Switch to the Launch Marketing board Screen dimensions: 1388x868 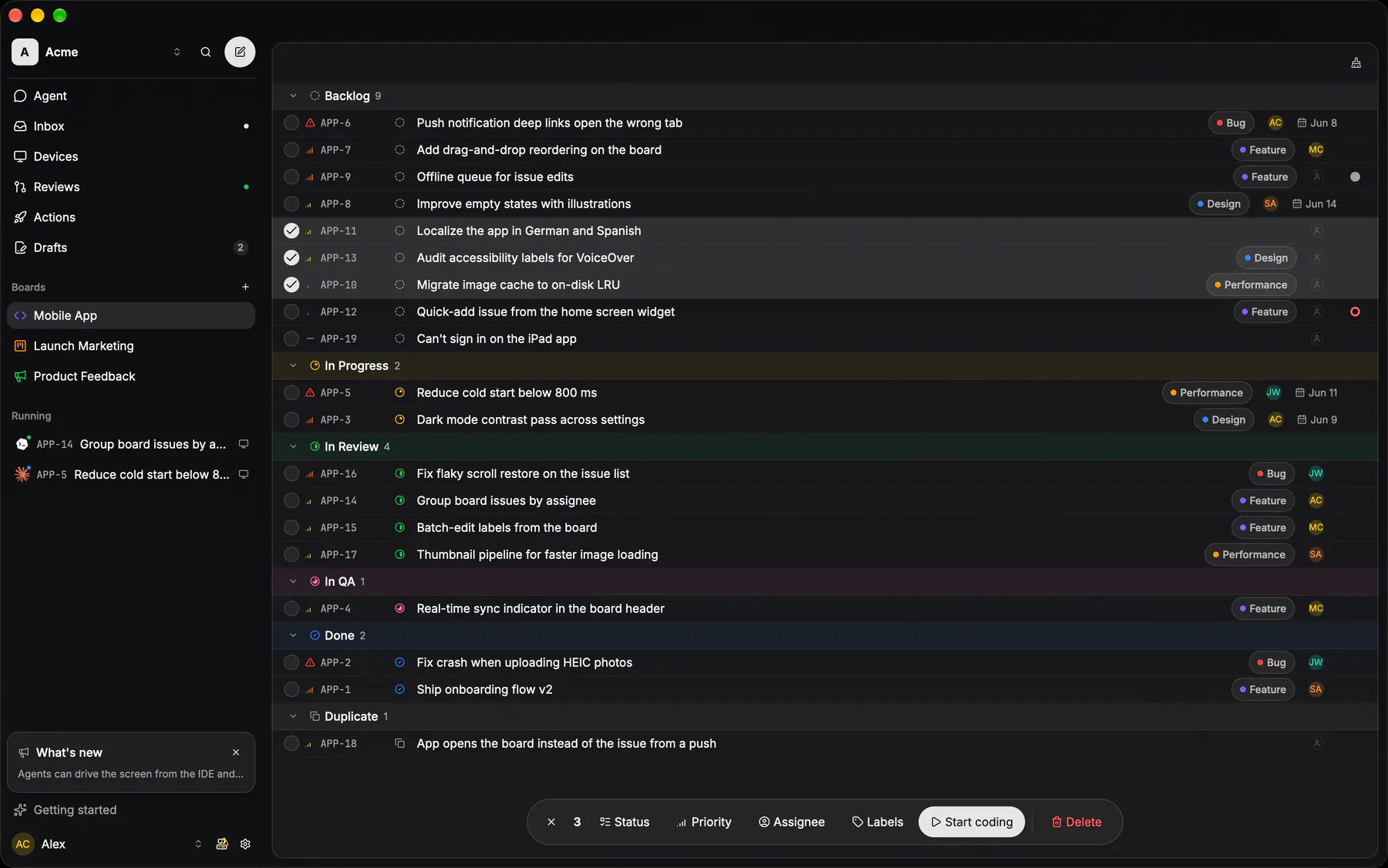(131, 346)
